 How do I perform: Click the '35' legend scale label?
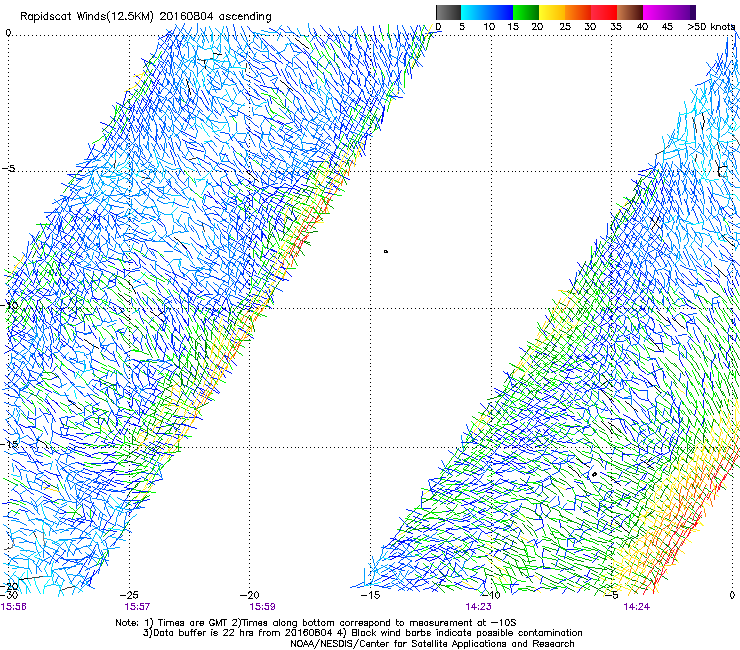click(616, 26)
